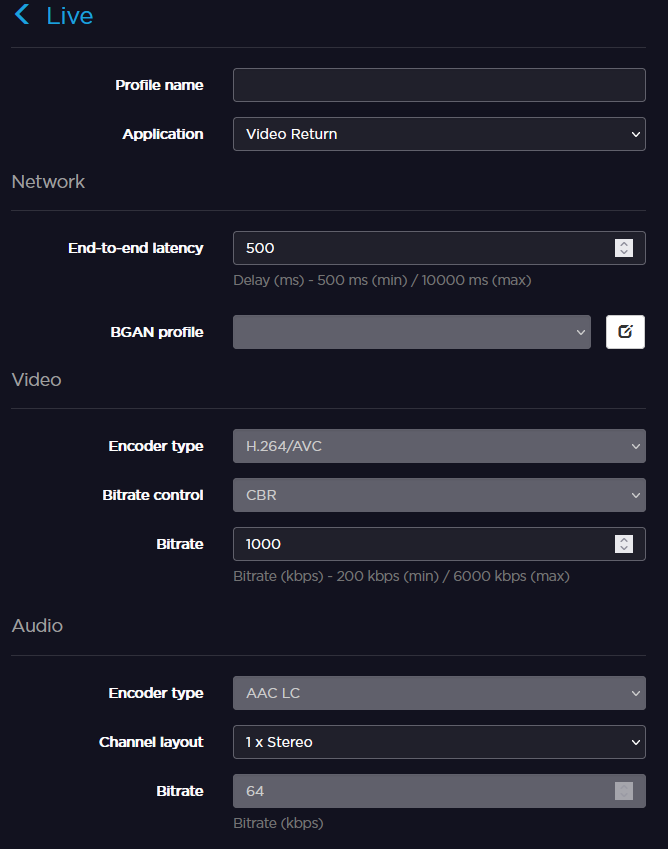Lower Video Bitrate using the down arrow
Viewport: 668px width, 849px height.
(624, 549)
